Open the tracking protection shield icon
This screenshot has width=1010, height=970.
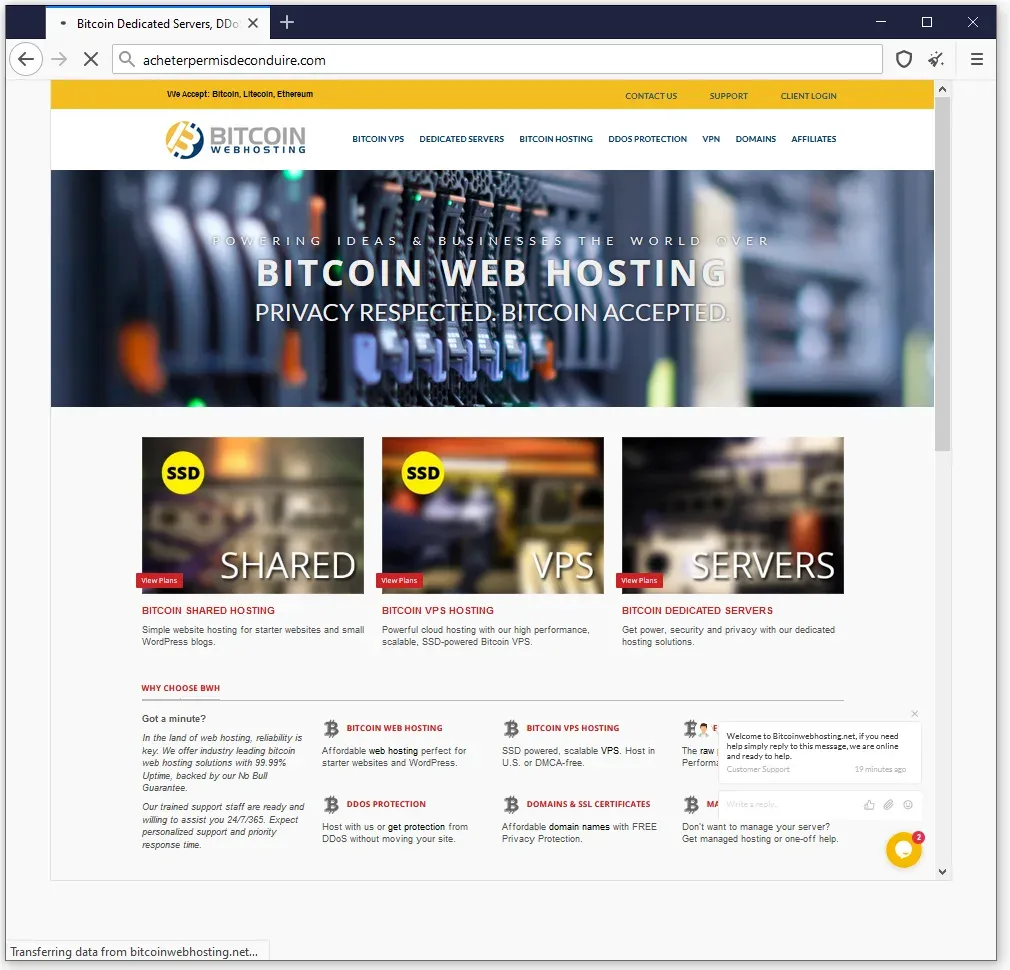click(904, 60)
